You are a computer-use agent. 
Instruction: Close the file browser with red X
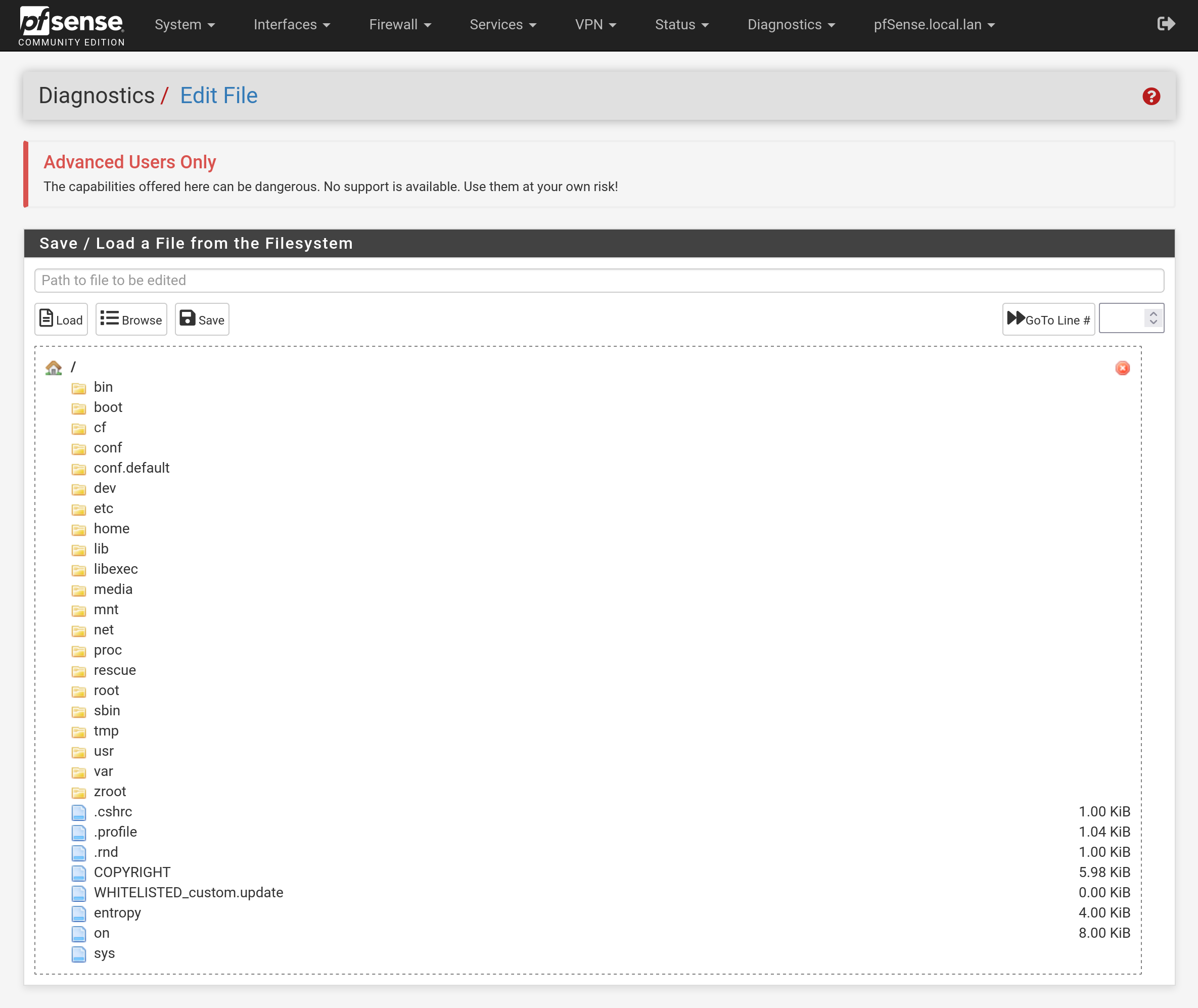(x=1123, y=368)
